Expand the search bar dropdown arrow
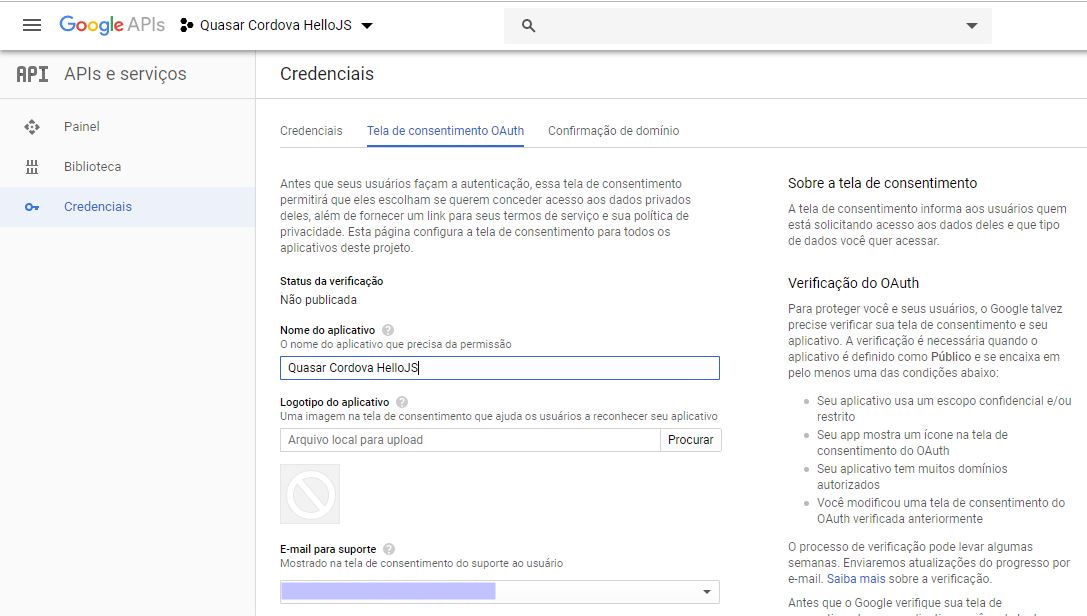Image resolution: width=1087 pixels, height=616 pixels. click(971, 26)
